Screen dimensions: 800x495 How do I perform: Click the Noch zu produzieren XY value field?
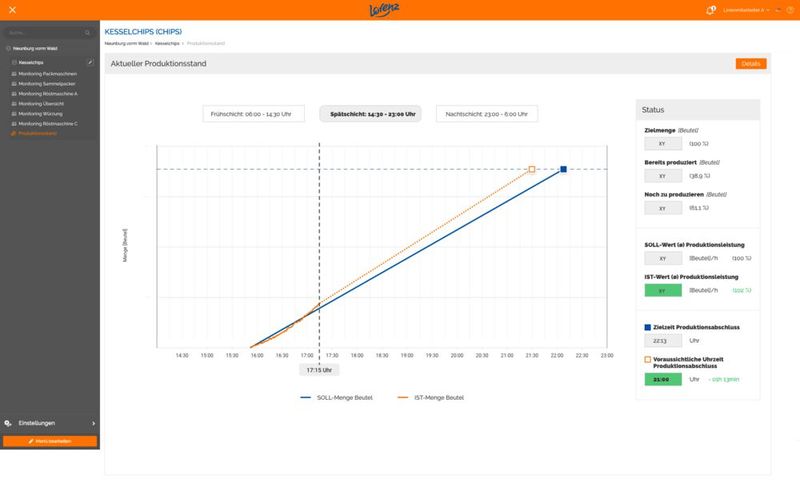[x=663, y=208]
